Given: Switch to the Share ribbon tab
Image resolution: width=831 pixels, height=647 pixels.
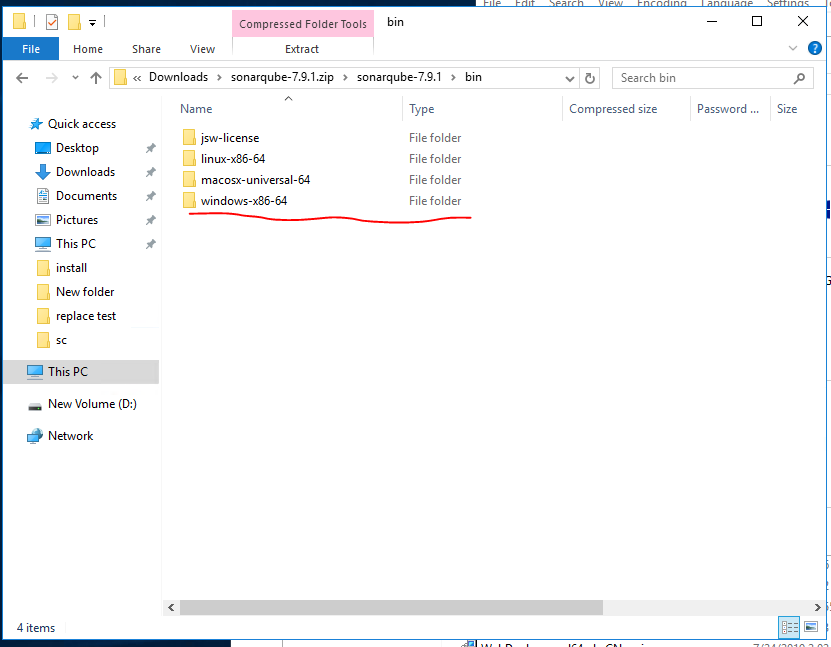Looking at the screenshot, I should [146, 49].
